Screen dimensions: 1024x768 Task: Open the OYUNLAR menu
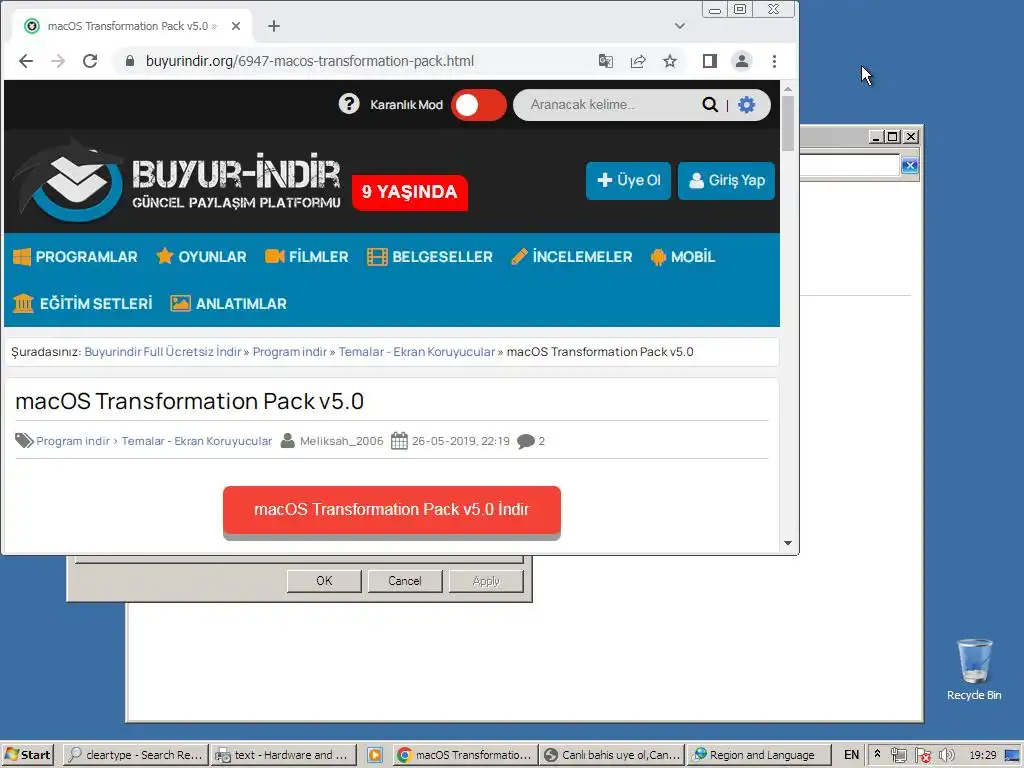coord(201,257)
